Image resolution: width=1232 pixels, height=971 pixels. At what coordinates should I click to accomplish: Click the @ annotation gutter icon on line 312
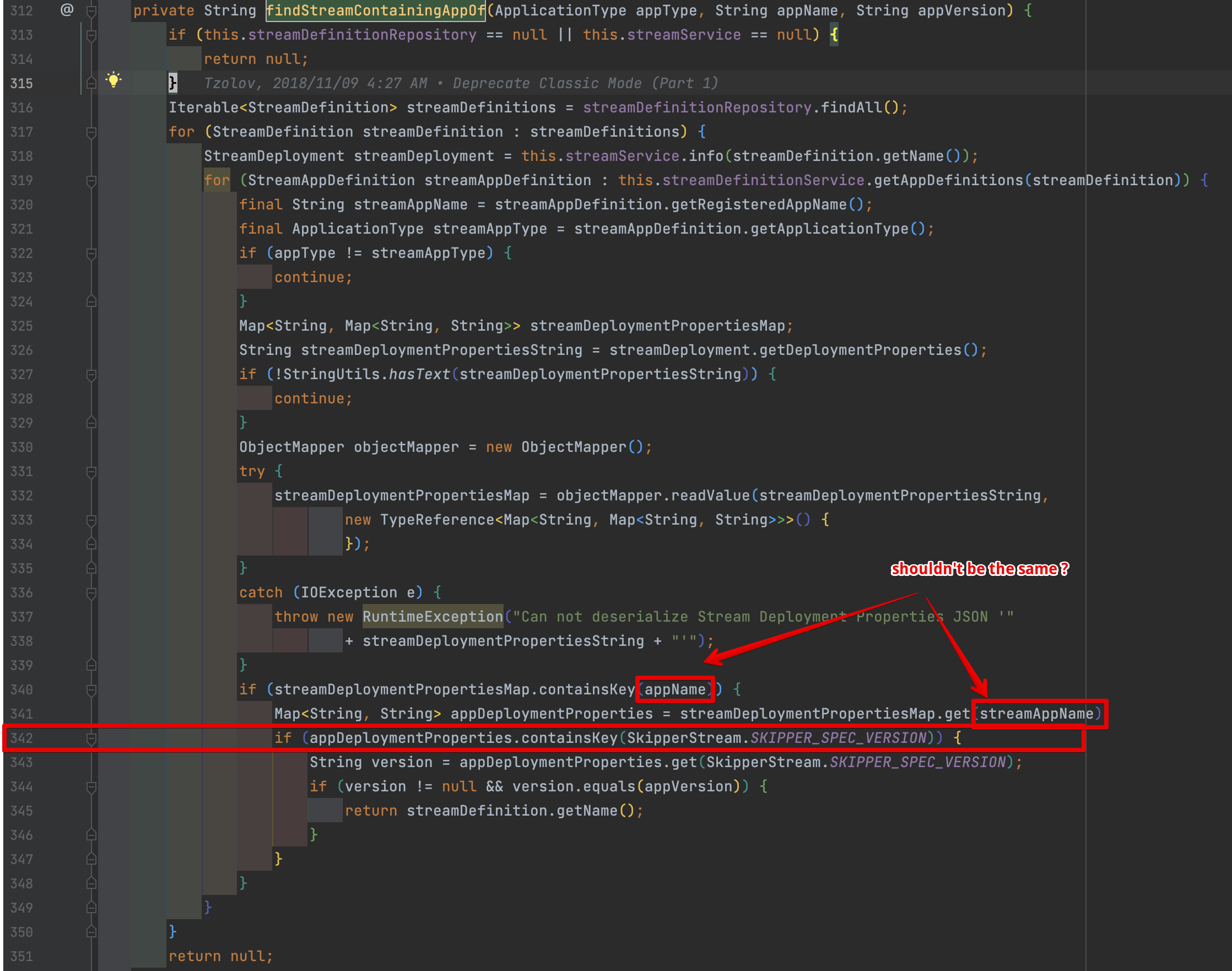point(67,10)
